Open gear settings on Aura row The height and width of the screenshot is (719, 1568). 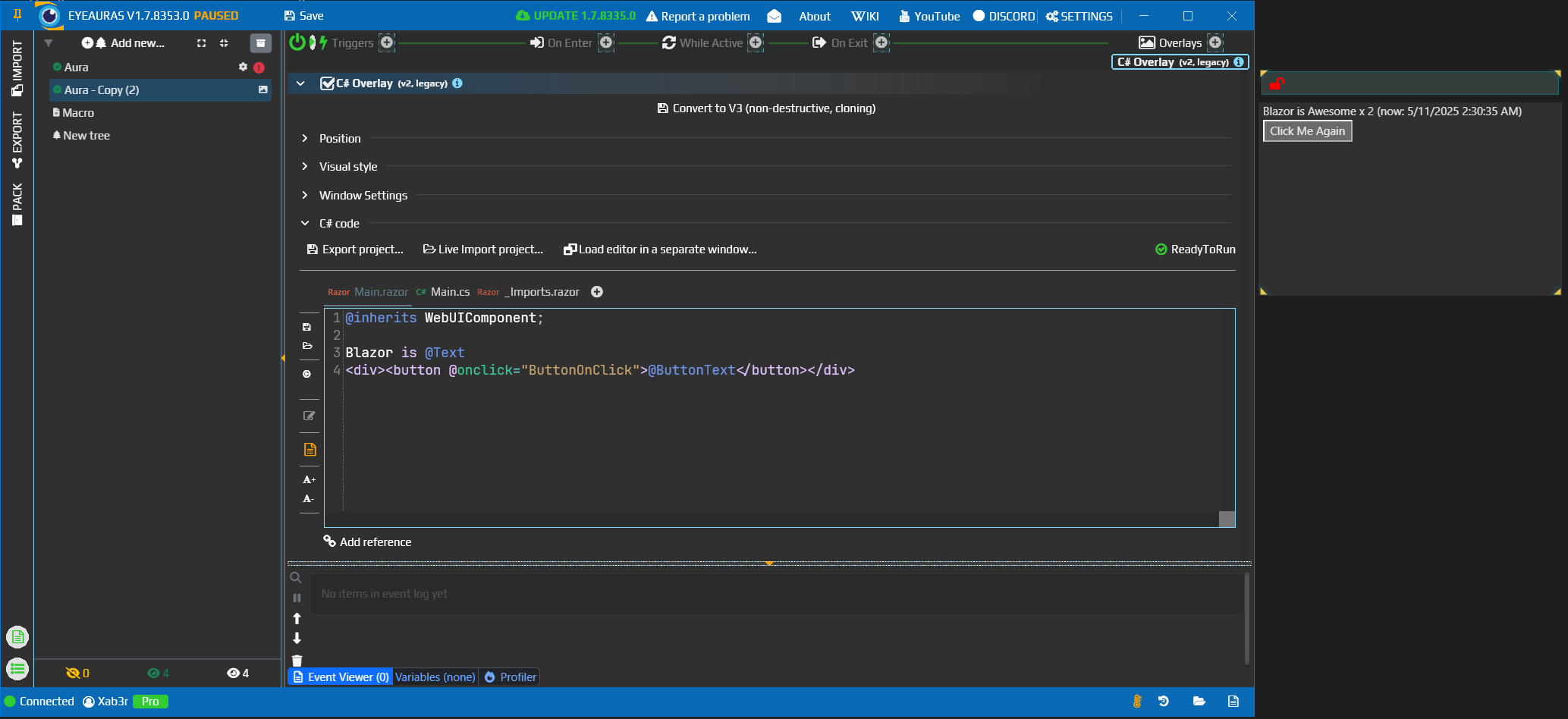coord(243,67)
